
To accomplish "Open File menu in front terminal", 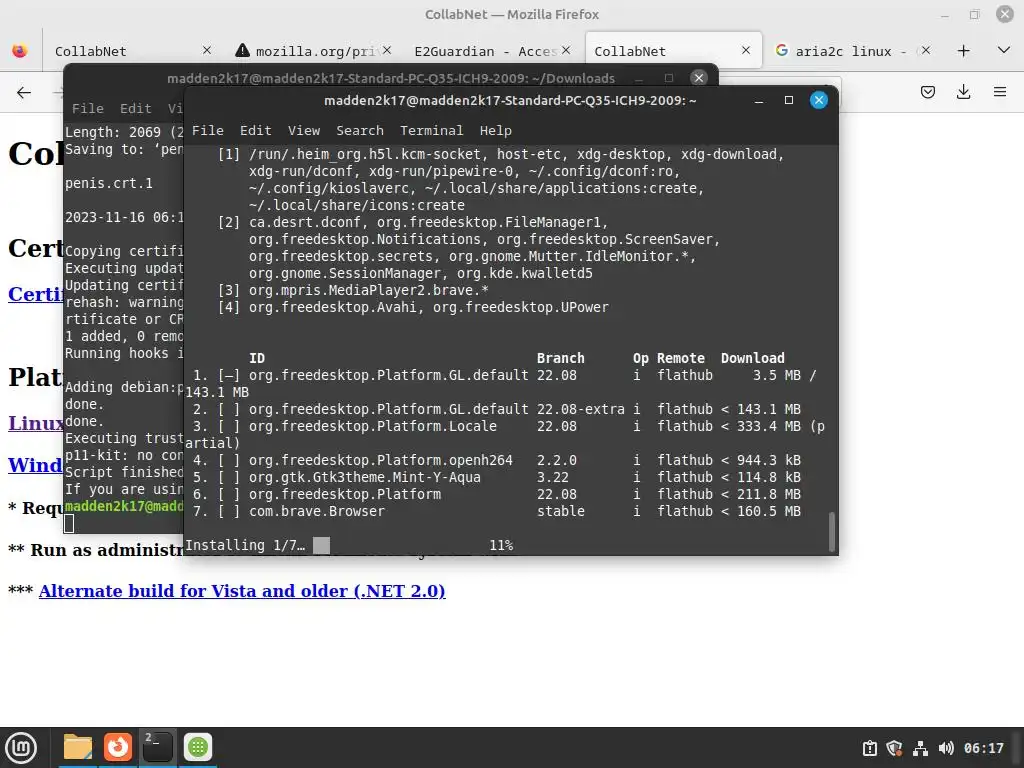I will pos(207,131).
